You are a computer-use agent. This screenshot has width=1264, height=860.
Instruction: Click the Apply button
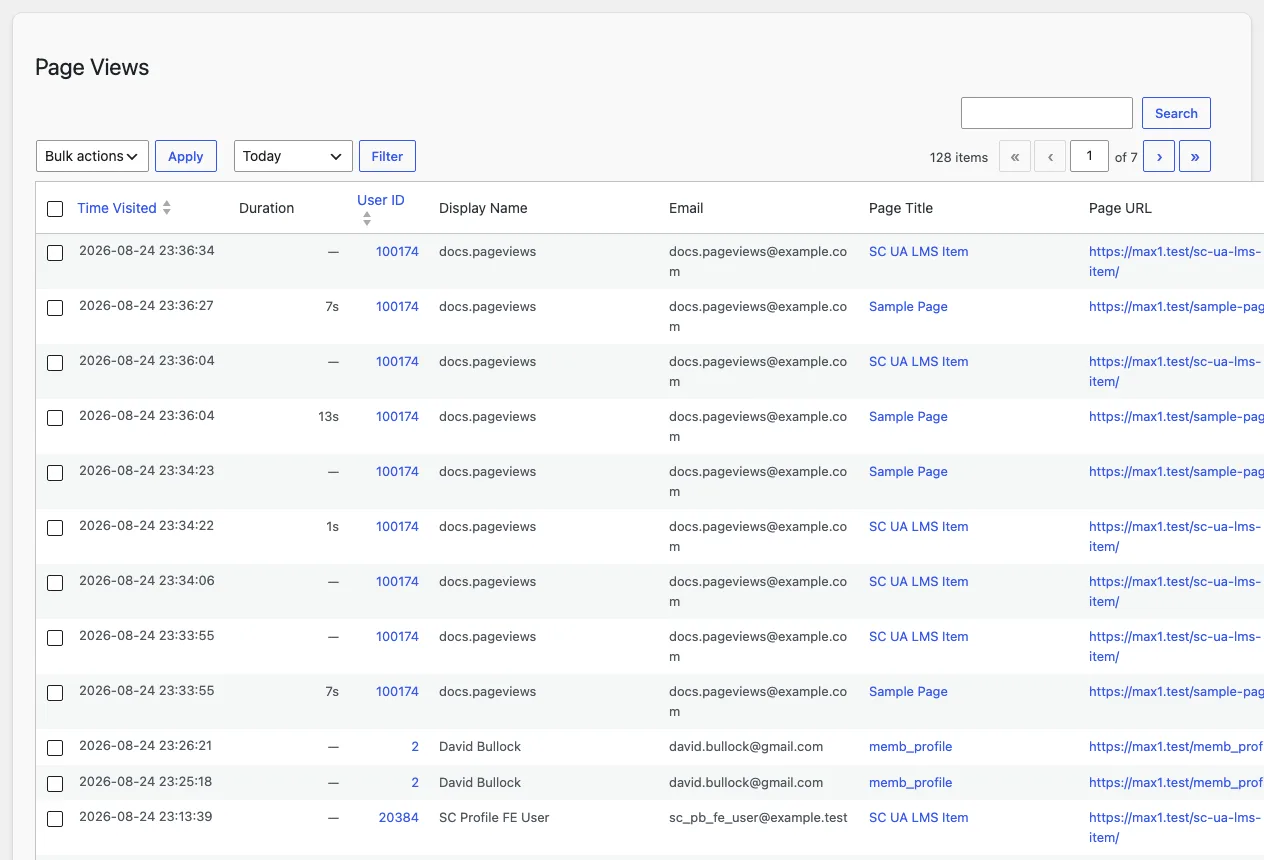(x=186, y=156)
